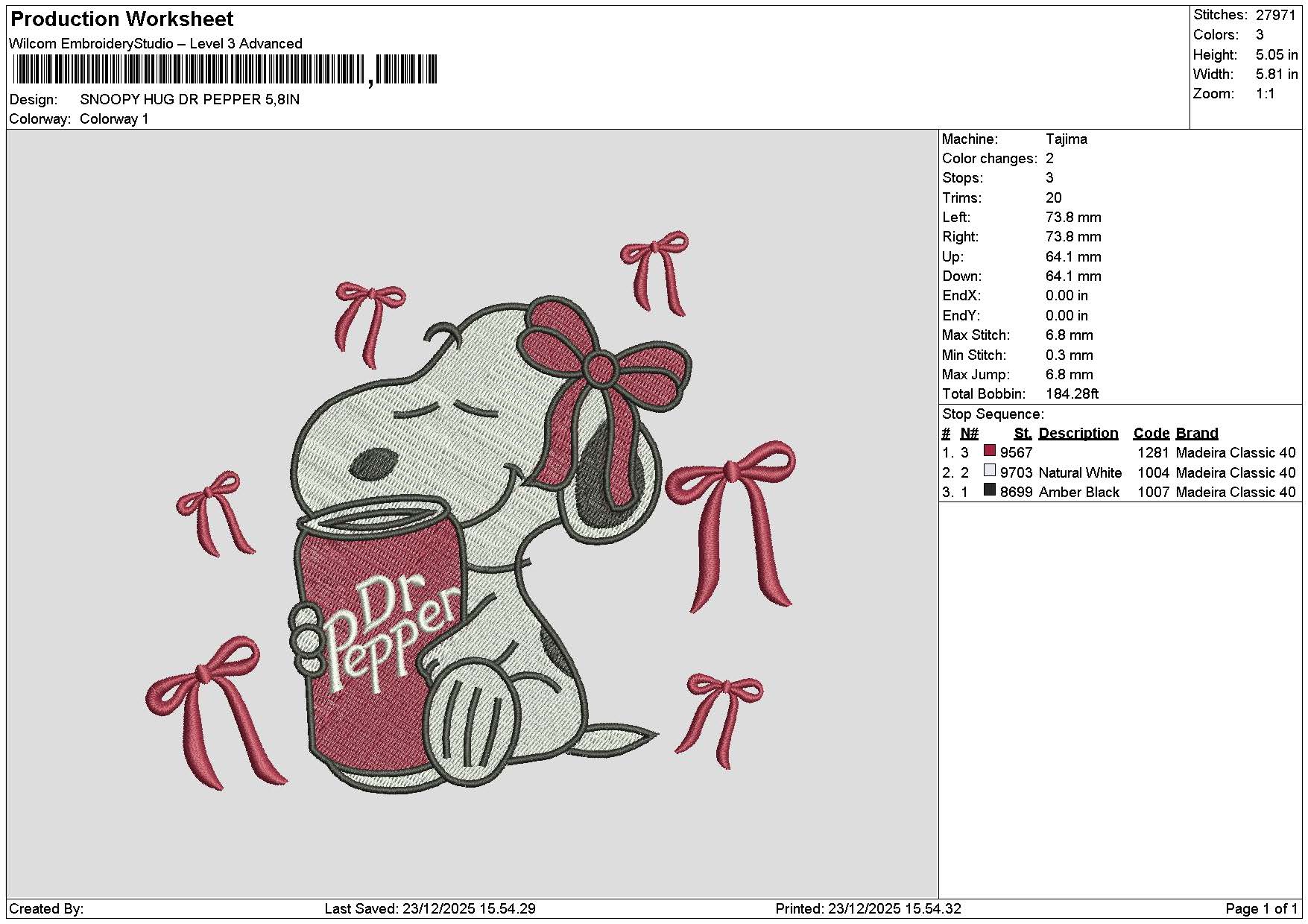This screenshot has width=1308, height=924.
Task: Click the 'Description' column header
Action: click(1078, 434)
